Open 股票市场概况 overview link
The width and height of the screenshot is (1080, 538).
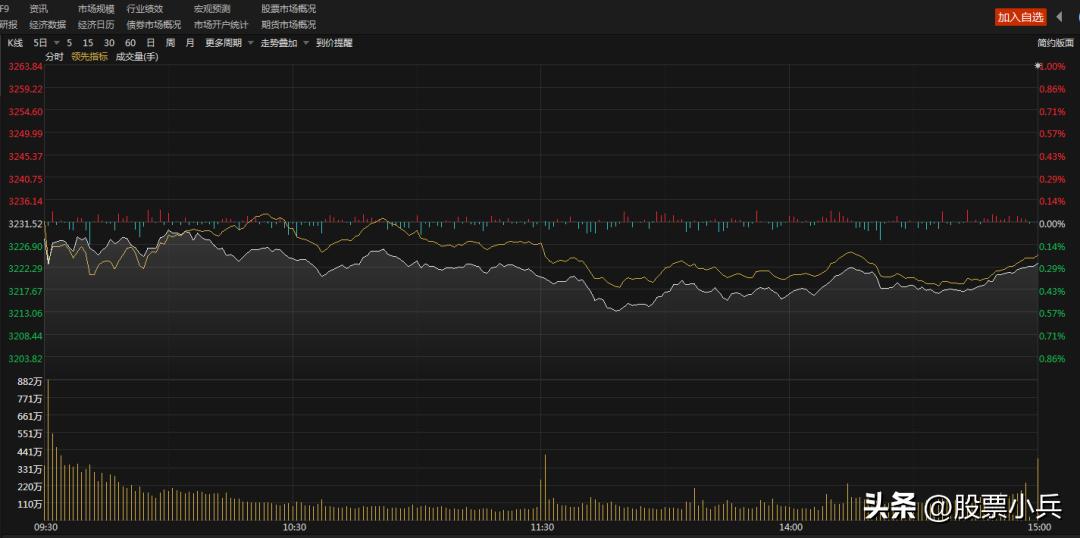pos(289,9)
